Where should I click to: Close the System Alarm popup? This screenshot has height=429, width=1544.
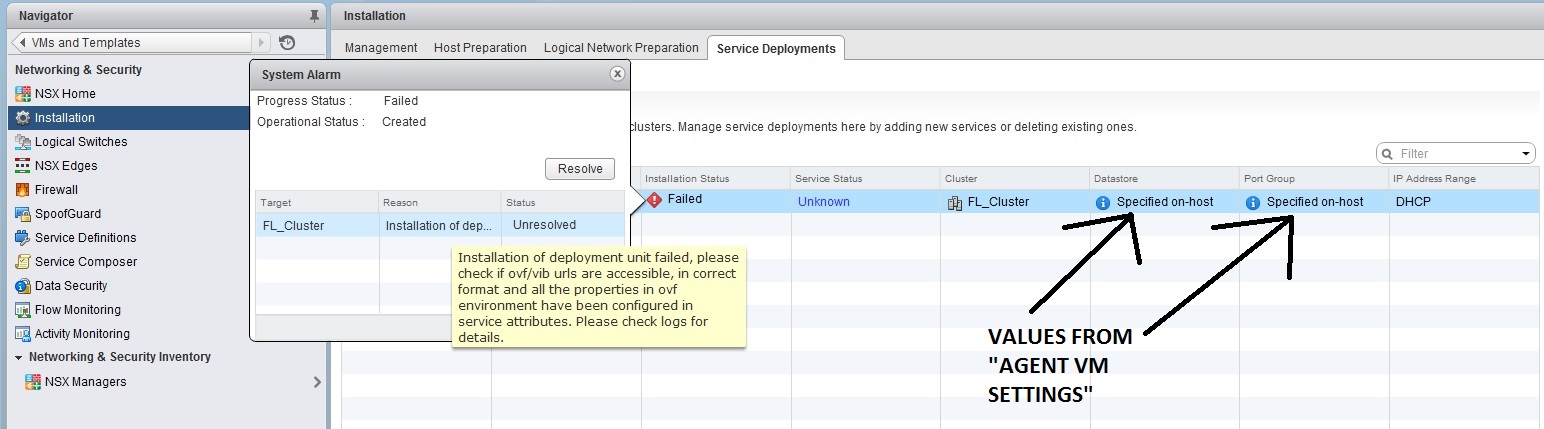[x=617, y=74]
